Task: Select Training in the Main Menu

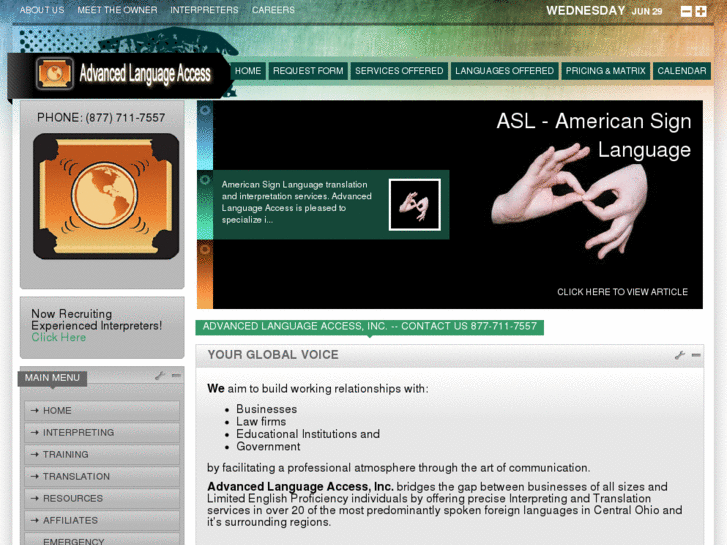Action: point(102,455)
